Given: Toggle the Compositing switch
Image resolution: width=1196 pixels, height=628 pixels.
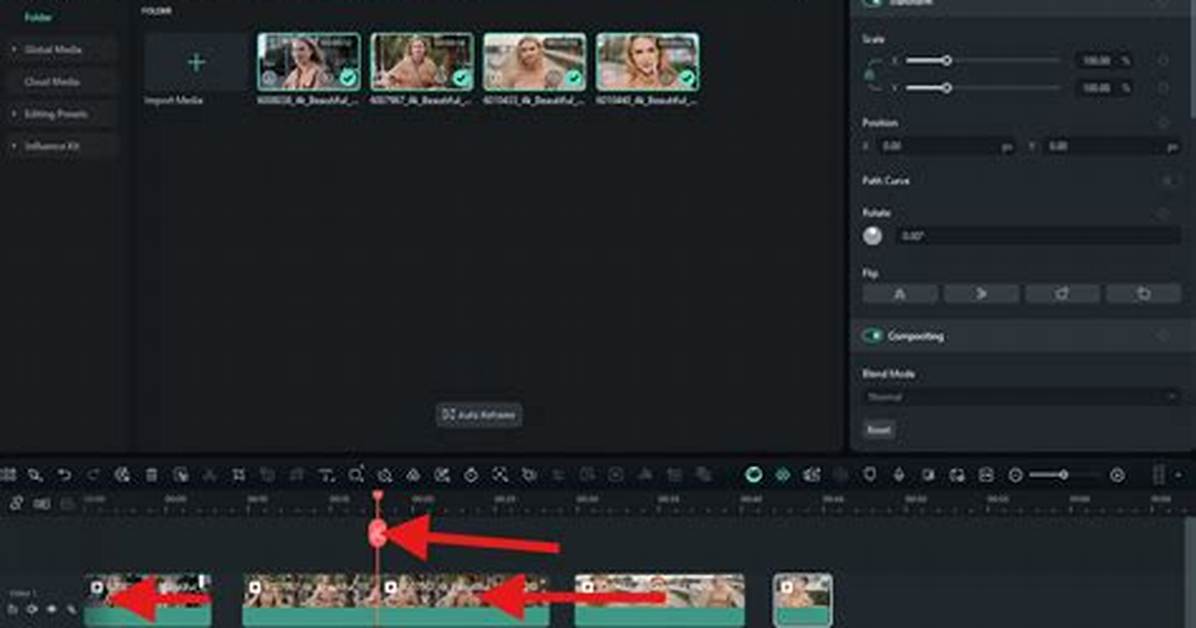Looking at the screenshot, I should [x=872, y=336].
